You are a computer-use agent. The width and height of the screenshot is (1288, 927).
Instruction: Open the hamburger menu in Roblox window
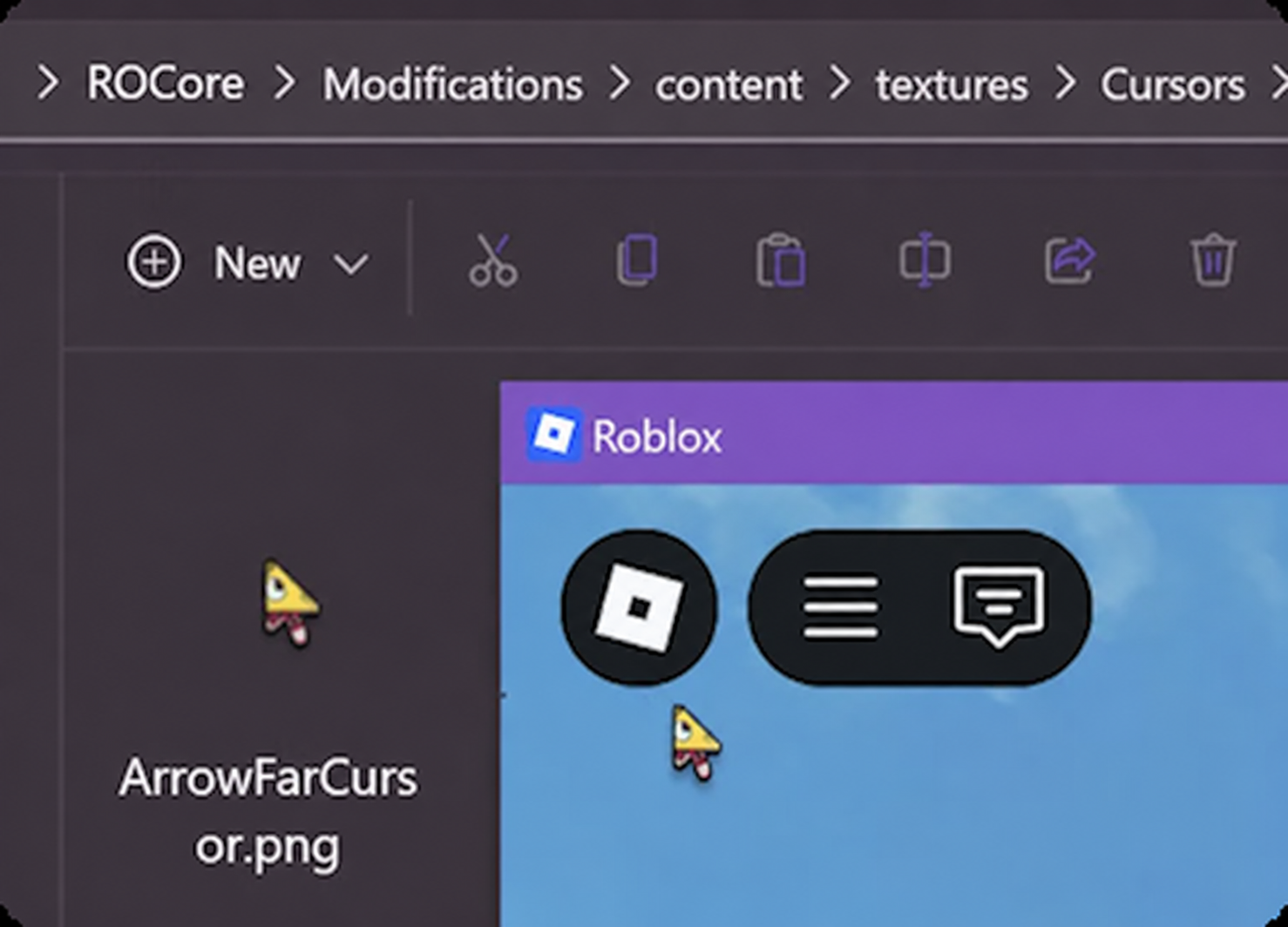840,607
